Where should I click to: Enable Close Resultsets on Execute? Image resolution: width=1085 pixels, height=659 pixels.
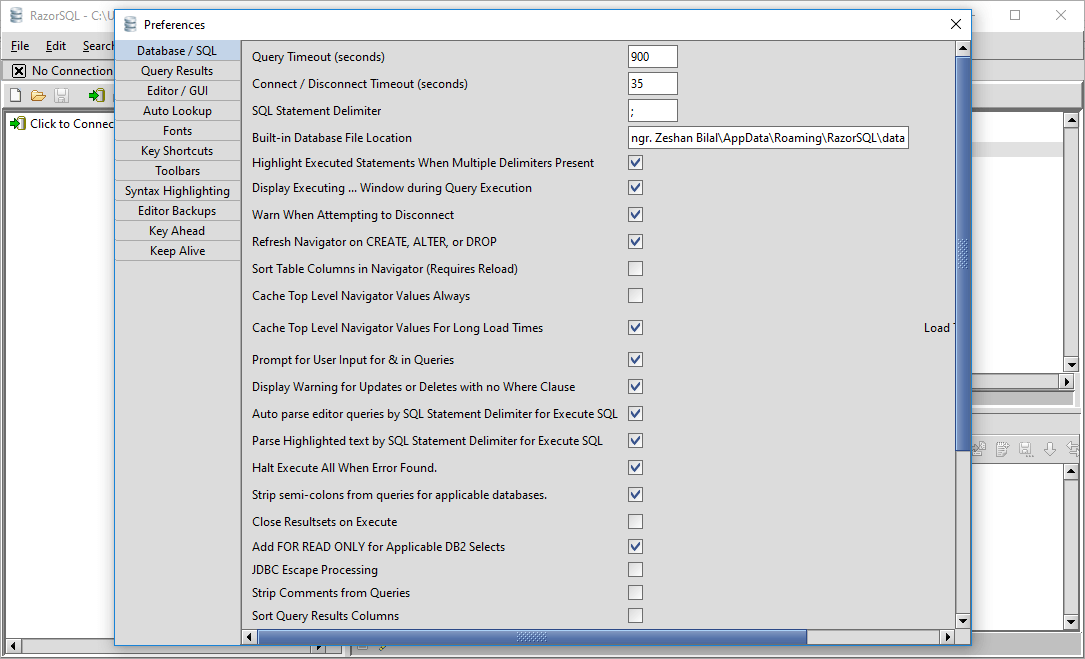635,522
